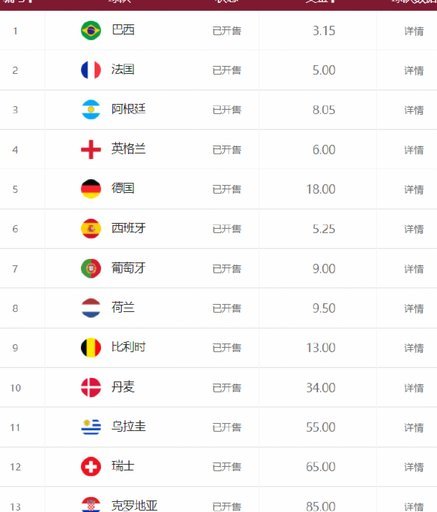
Task: Click the 阿根廷 team name
Action: pos(128,109)
